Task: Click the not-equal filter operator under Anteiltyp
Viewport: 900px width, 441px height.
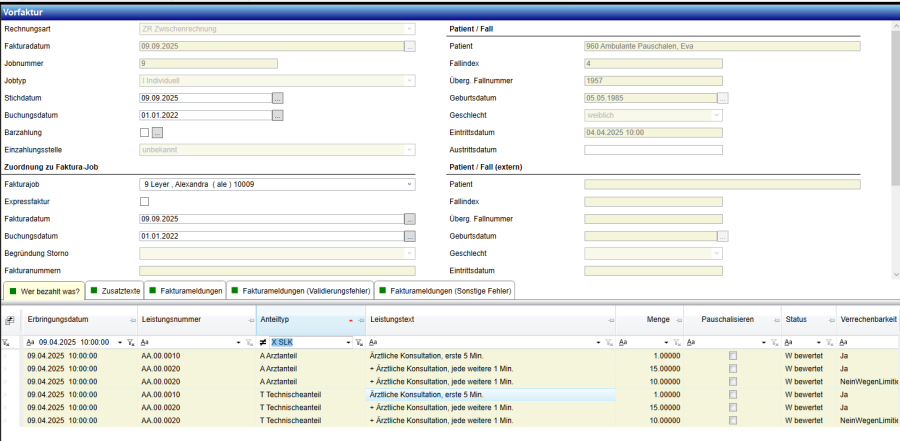Action: [x=262, y=342]
